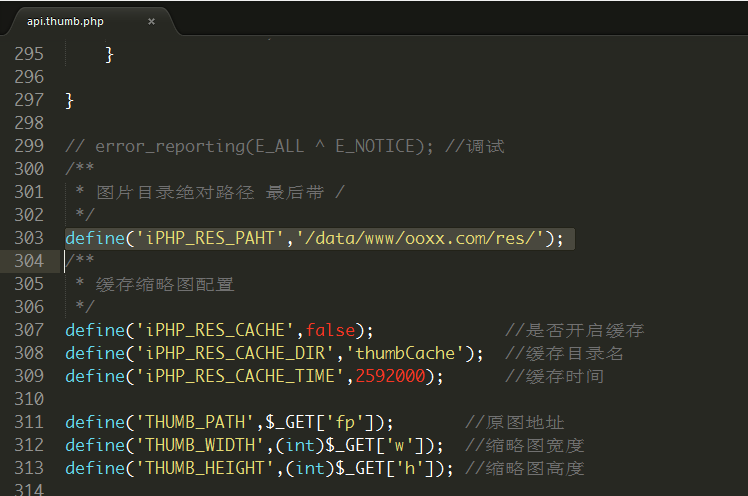Click the '/data/www/ooxx.com/res/' path string
748x496 pixels.
(420, 238)
